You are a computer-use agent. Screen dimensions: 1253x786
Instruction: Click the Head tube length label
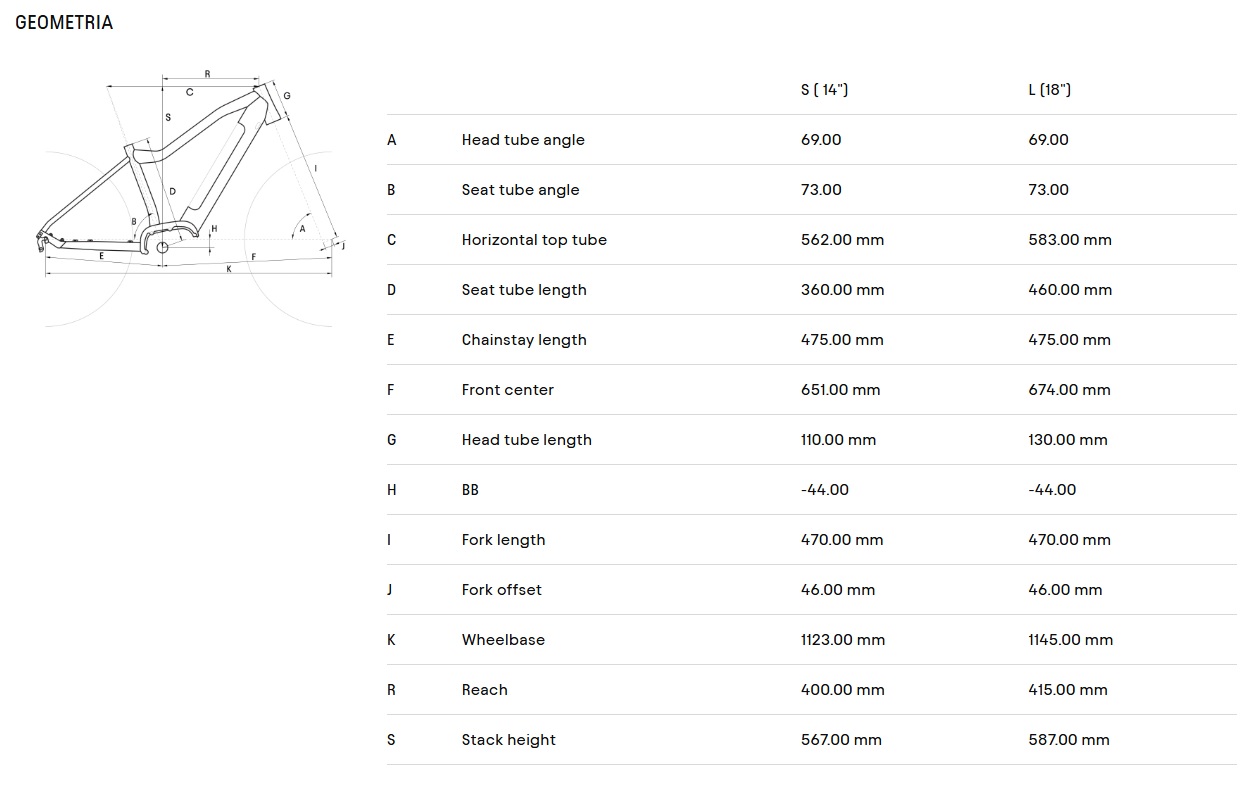[x=526, y=440]
